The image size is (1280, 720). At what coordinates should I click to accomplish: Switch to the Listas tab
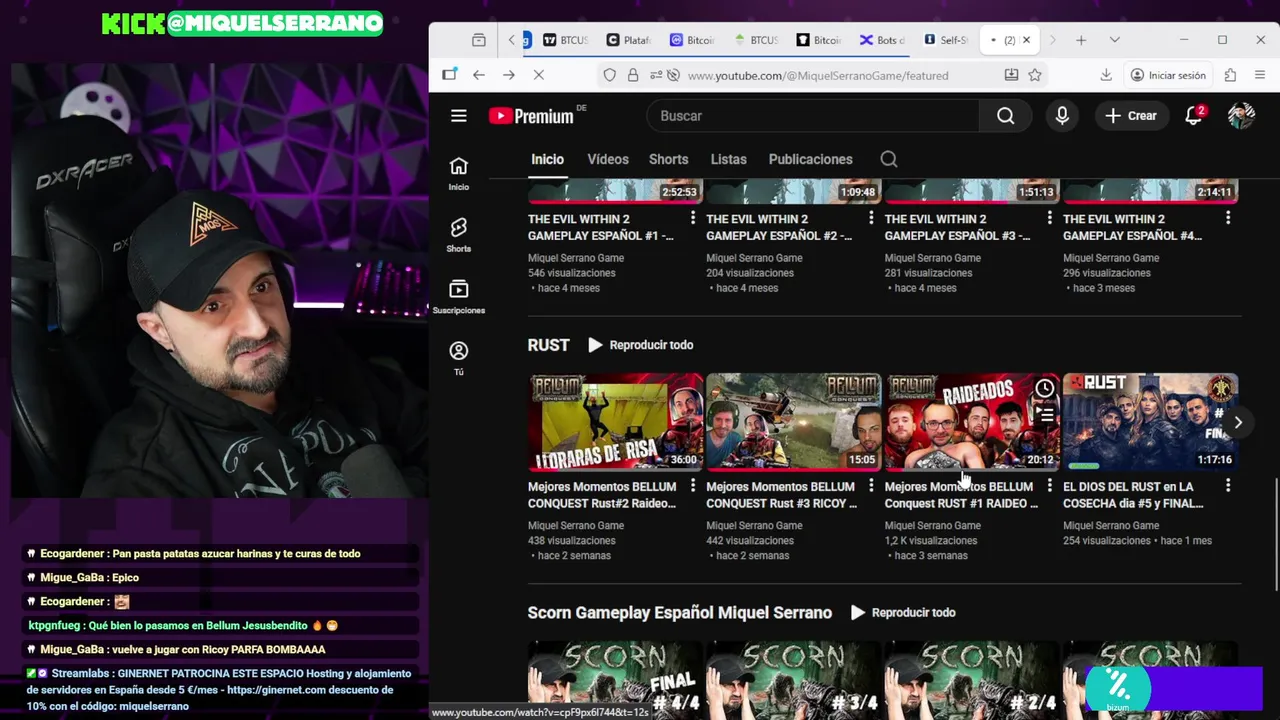728,159
